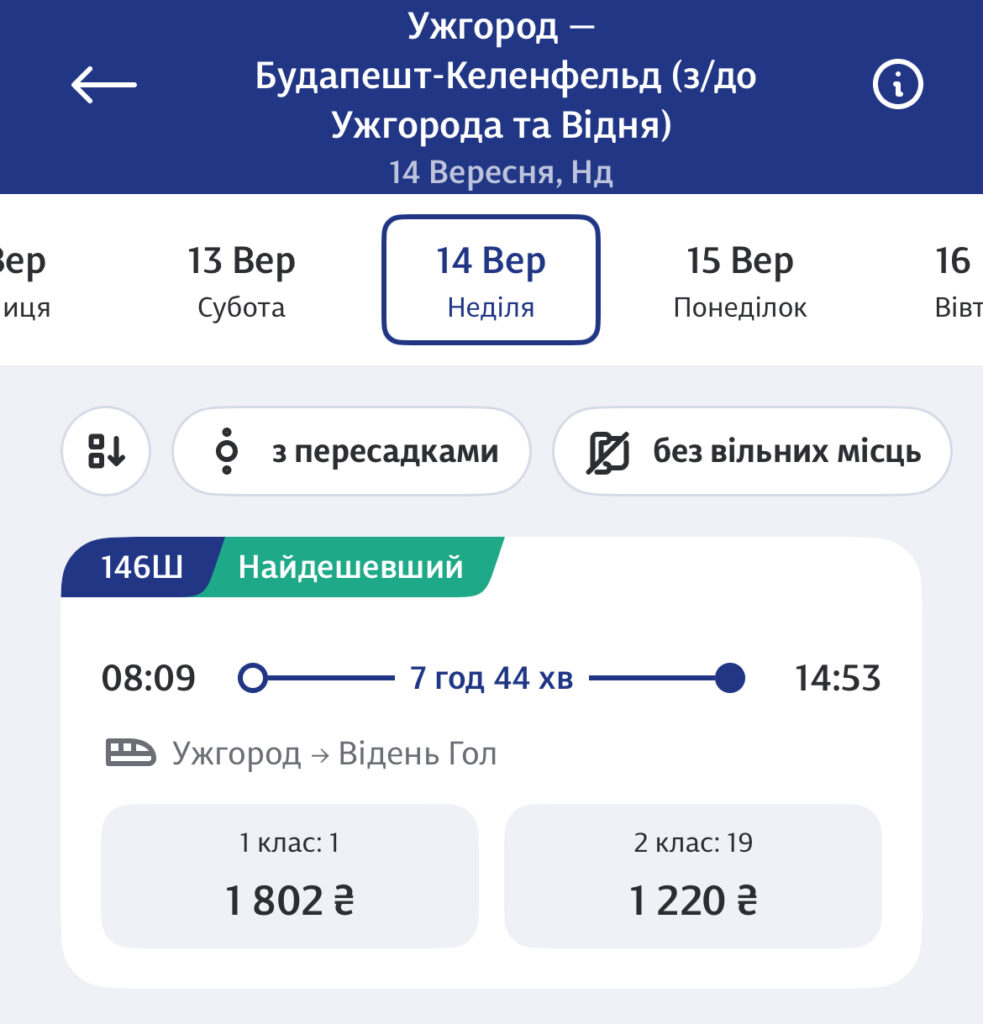983x1024 pixels.
Task: Select the 13 Вер Субота date
Action: click(x=241, y=280)
